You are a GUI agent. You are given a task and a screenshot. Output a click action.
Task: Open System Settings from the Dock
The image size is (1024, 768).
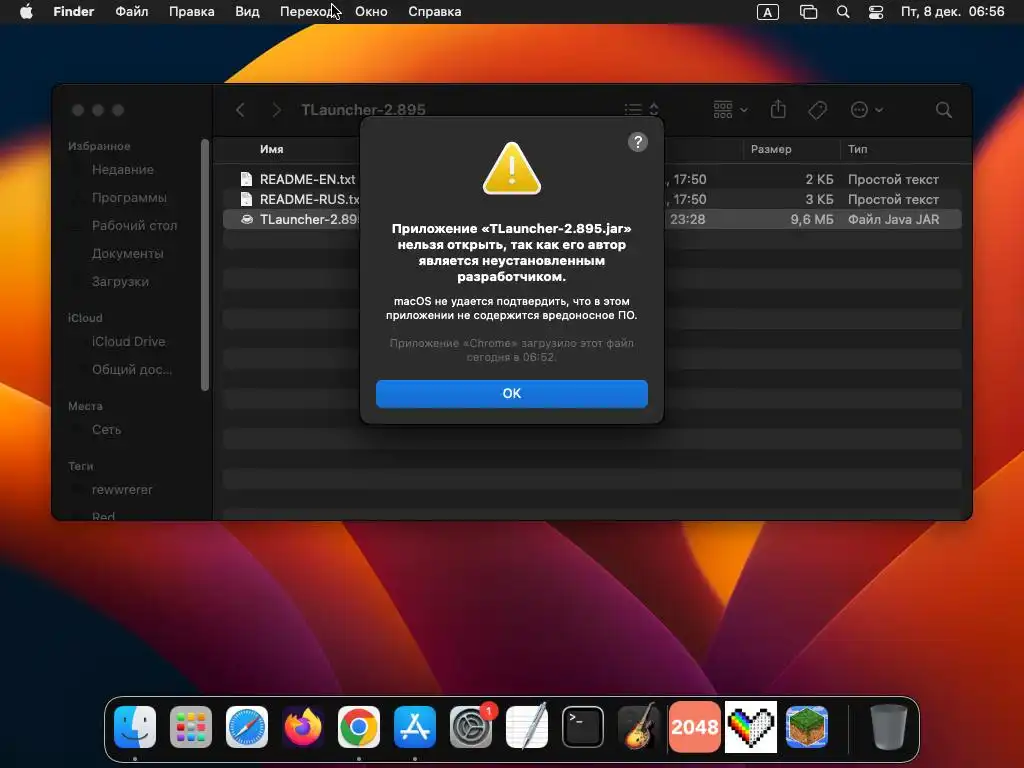tap(471, 727)
